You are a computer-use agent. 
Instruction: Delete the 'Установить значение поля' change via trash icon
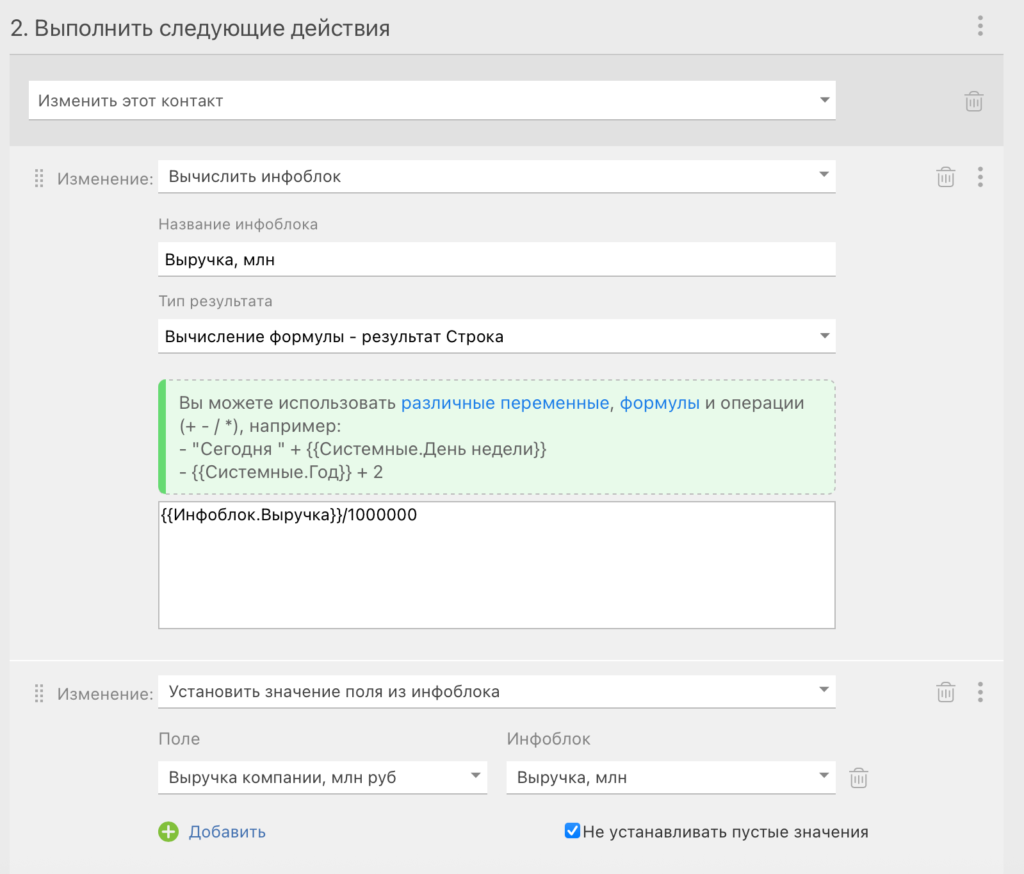[x=945, y=692]
